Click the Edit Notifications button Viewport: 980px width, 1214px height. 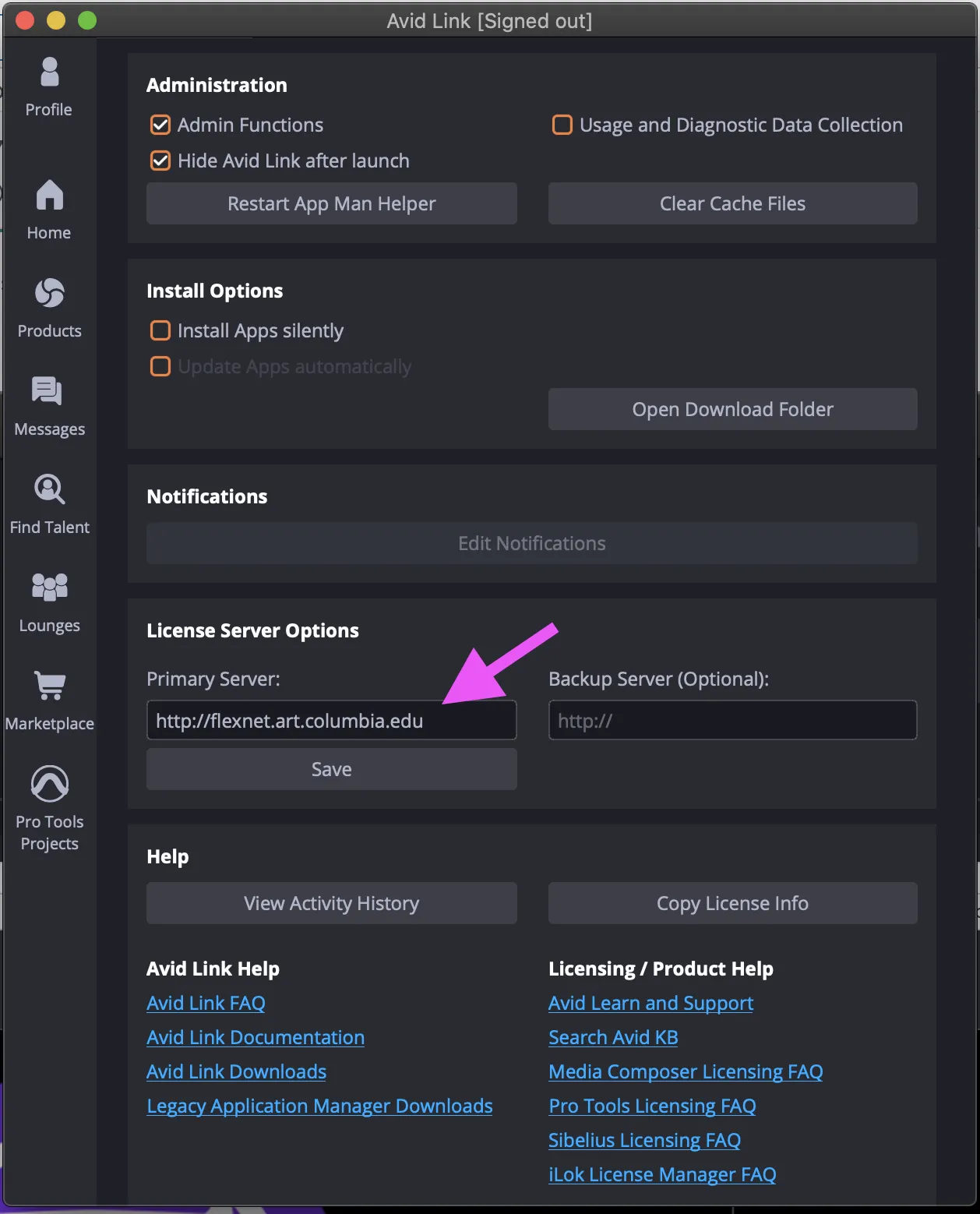[x=532, y=543]
